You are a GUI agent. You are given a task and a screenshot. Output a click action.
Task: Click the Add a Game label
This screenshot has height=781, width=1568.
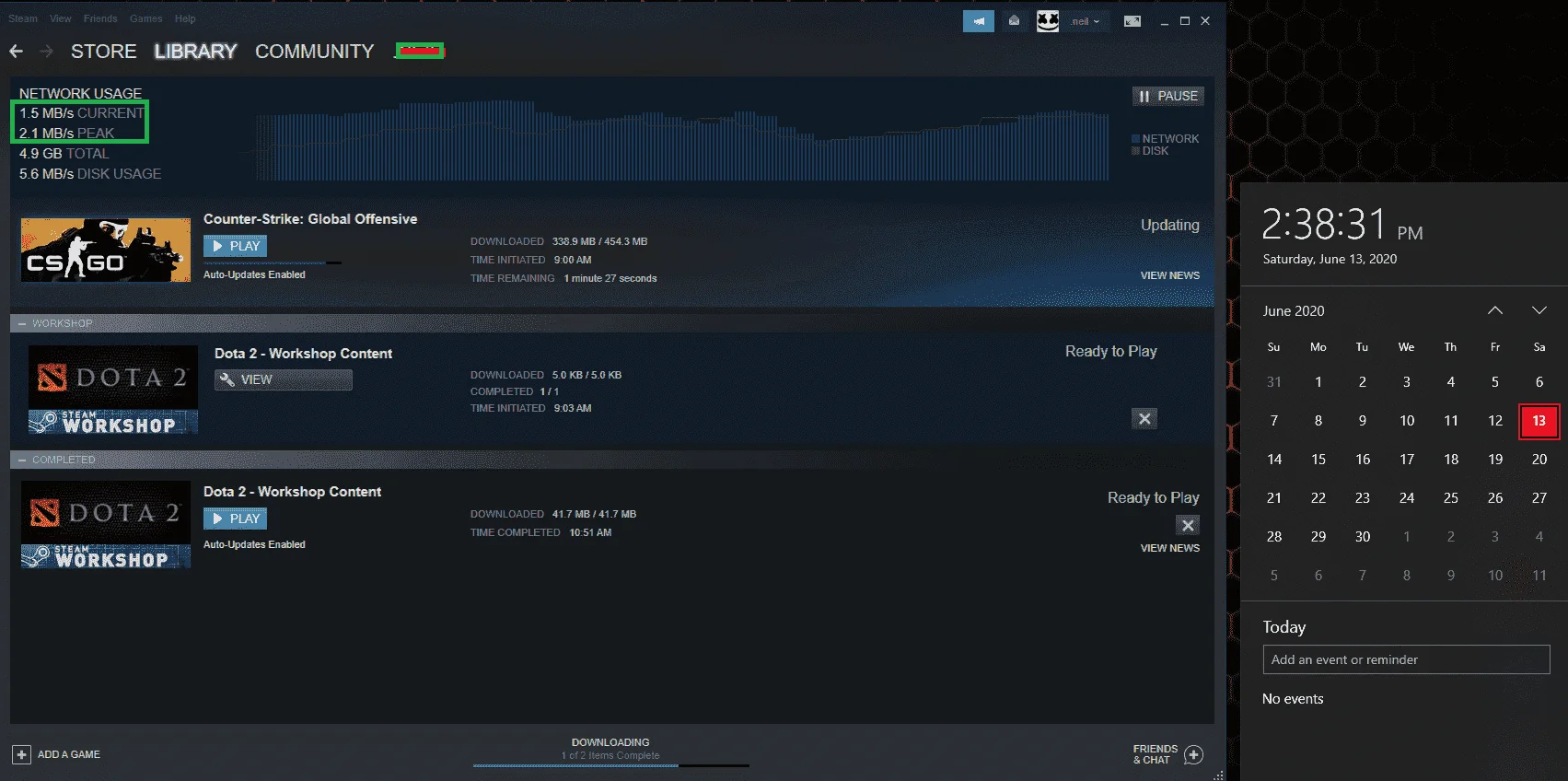pyautogui.click(x=69, y=754)
